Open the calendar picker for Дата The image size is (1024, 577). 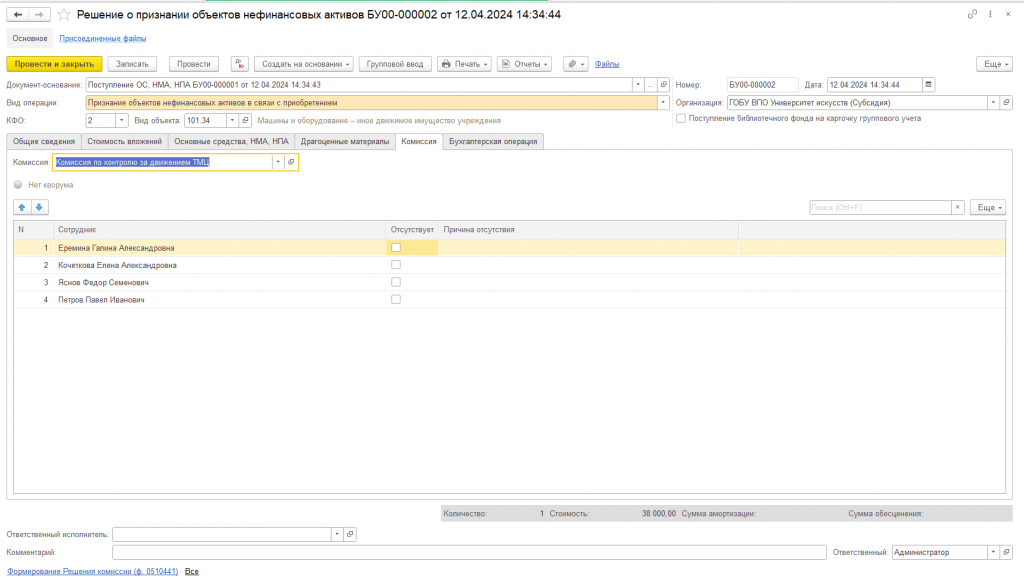pos(928,85)
